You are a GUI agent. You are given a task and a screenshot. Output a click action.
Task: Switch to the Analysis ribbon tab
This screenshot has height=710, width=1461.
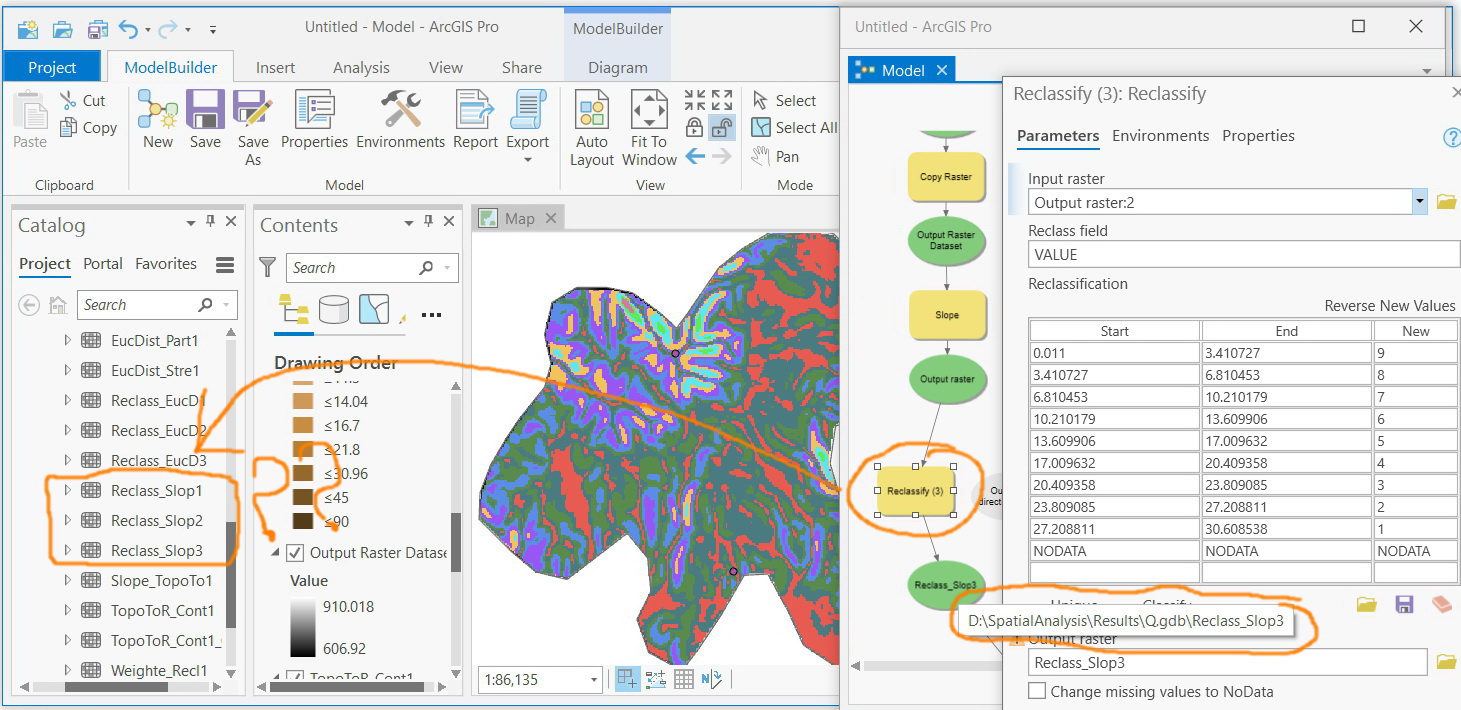[361, 67]
